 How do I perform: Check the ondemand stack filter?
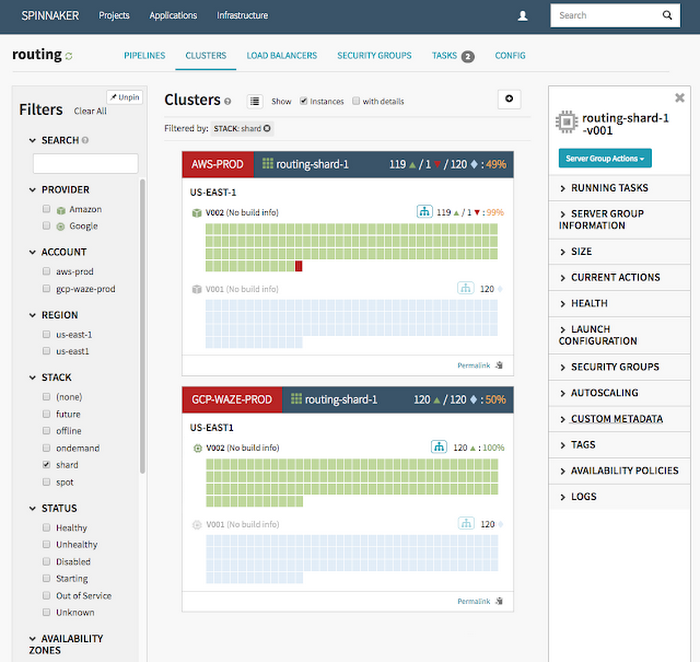coord(46,448)
